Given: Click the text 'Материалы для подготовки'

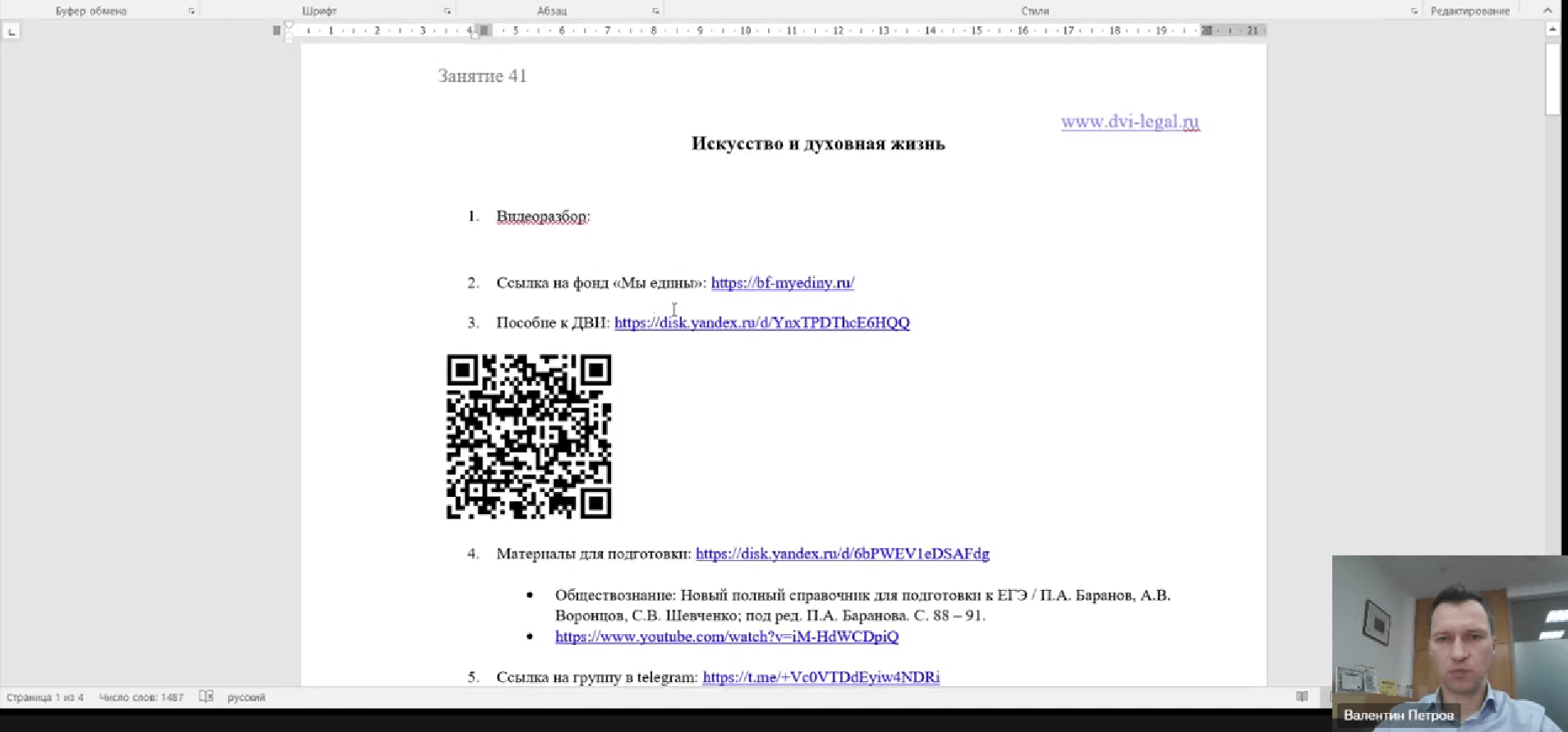Looking at the screenshot, I should (x=594, y=554).
